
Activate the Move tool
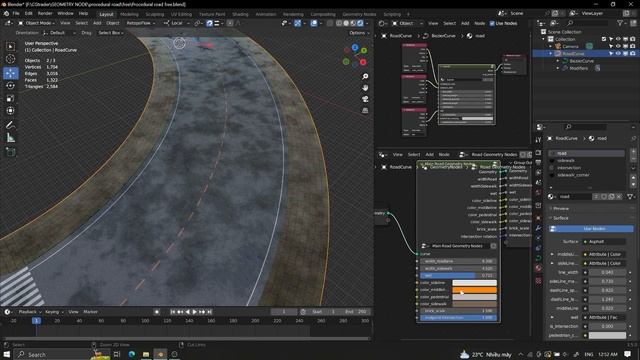[11, 73]
